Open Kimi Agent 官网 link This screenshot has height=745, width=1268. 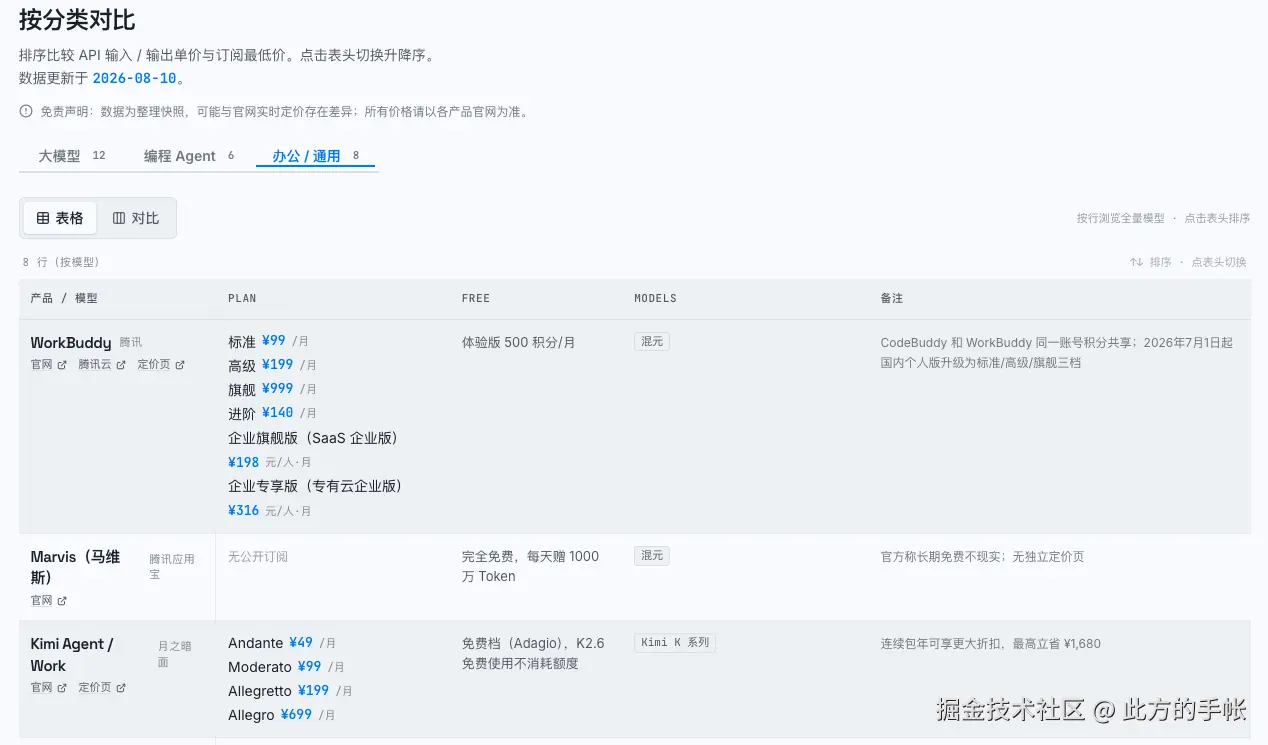click(x=49, y=688)
